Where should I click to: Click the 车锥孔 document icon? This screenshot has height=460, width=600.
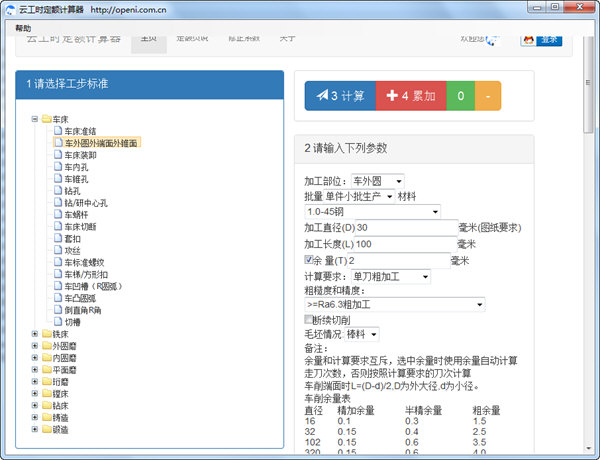click(58, 179)
